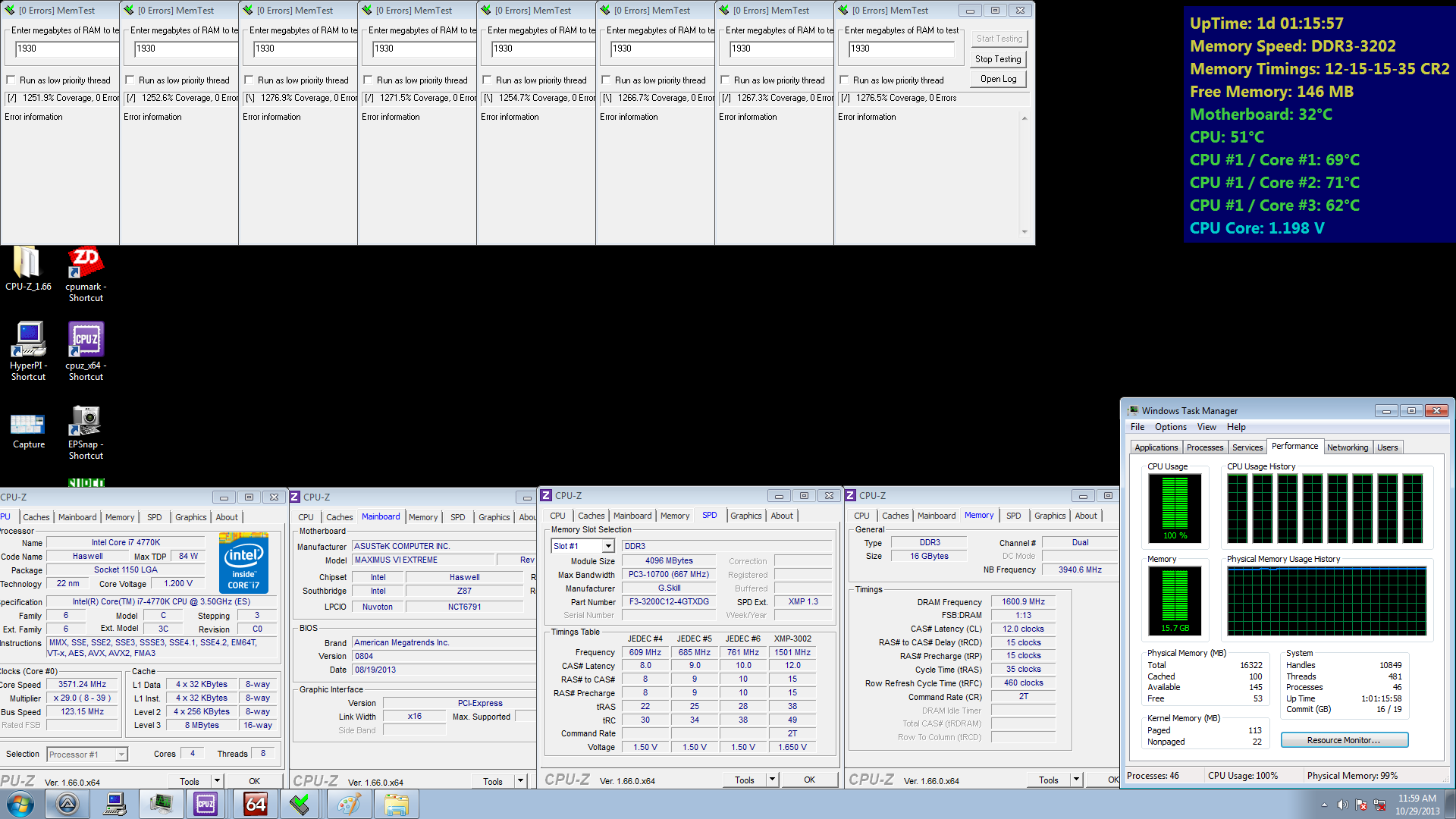Click the volume speaker tray icon
This screenshot has width=1456, height=819.
(1342, 805)
